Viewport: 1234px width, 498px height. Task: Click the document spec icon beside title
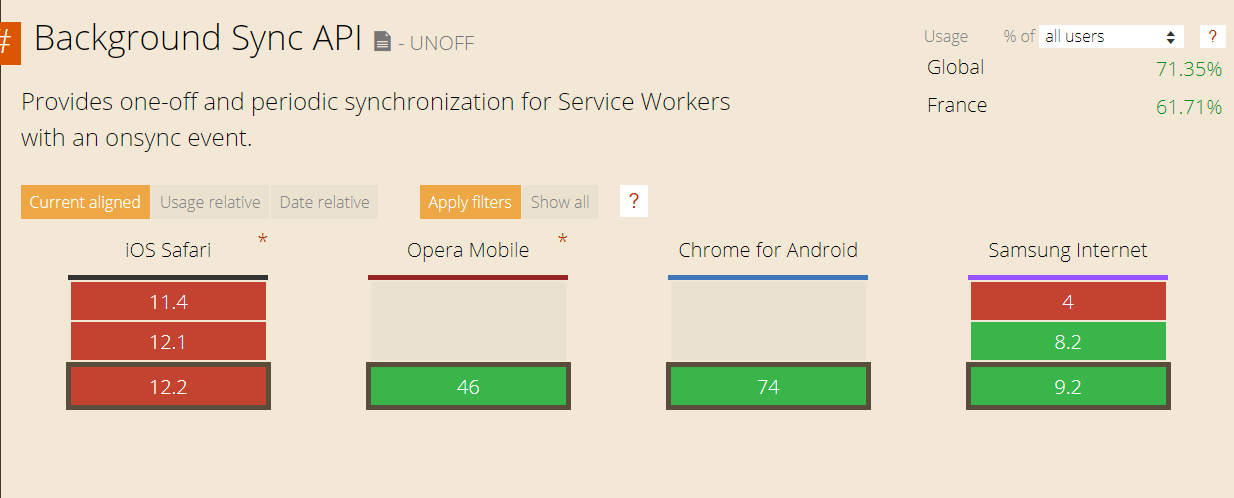pos(382,41)
